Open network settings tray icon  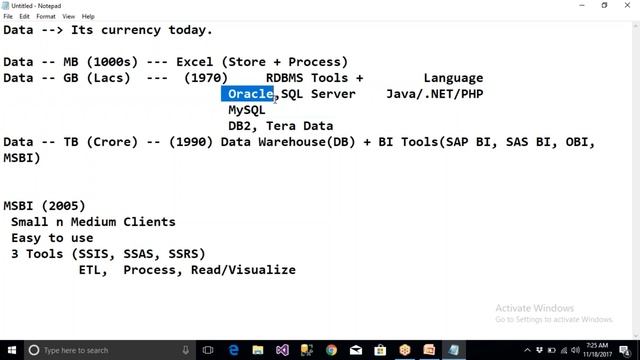tap(564, 350)
